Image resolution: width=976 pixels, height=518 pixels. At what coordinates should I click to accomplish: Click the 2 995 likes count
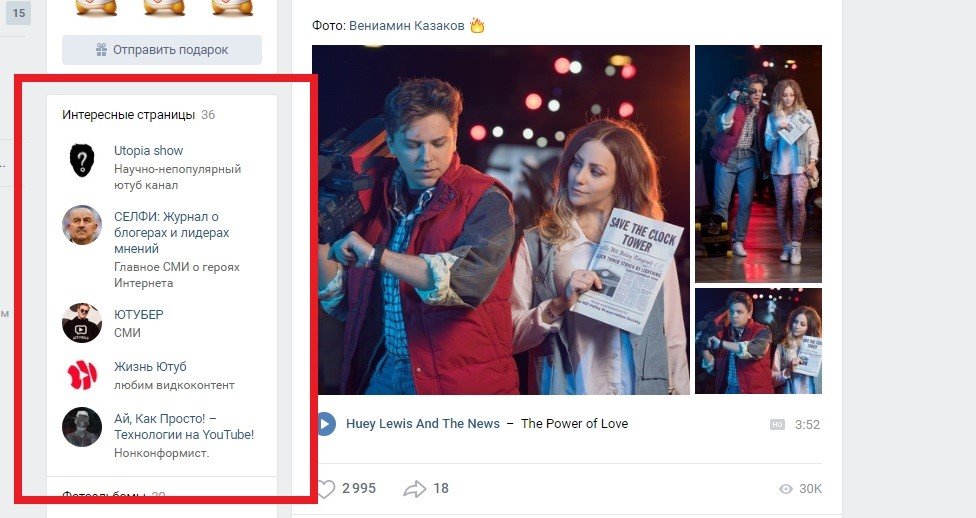click(x=359, y=489)
